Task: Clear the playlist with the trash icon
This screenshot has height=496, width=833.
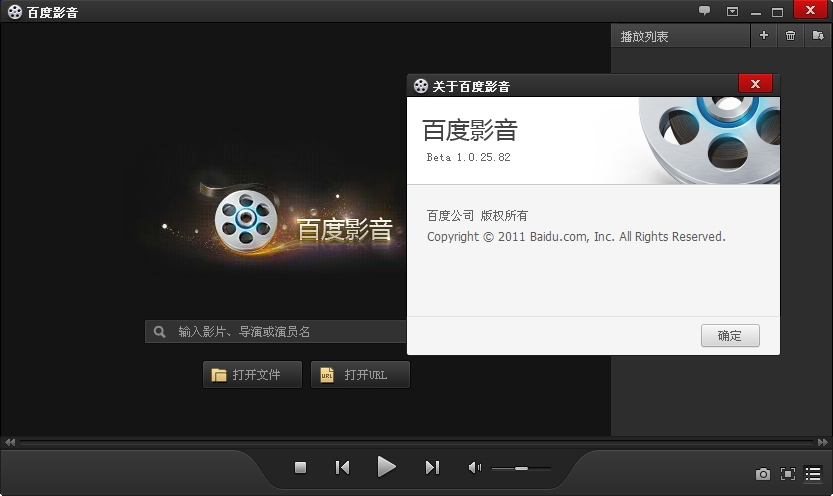Action: 790,36
